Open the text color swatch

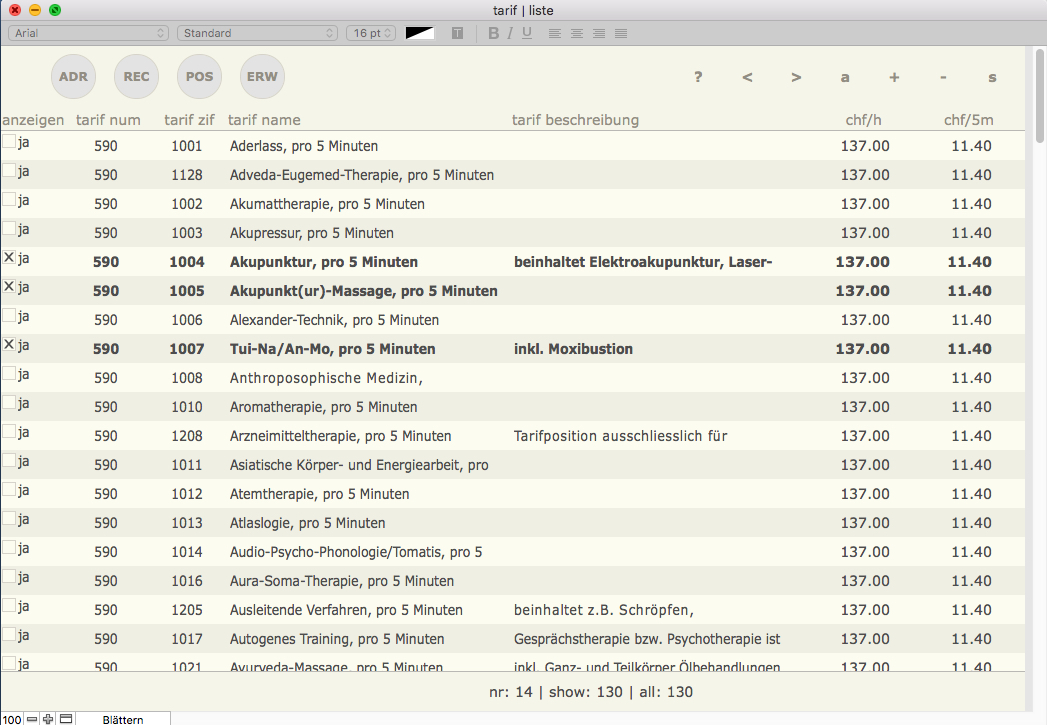click(x=420, y=33)
